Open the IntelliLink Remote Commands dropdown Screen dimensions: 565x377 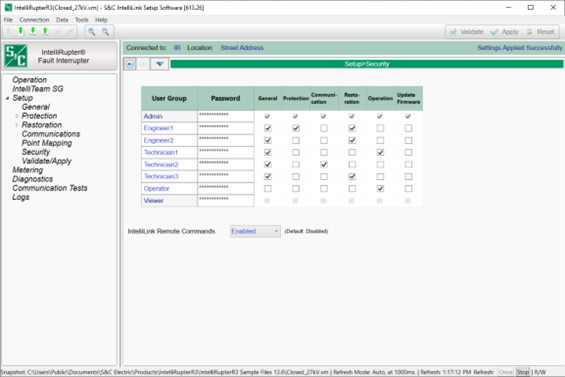tap(255, 231)
